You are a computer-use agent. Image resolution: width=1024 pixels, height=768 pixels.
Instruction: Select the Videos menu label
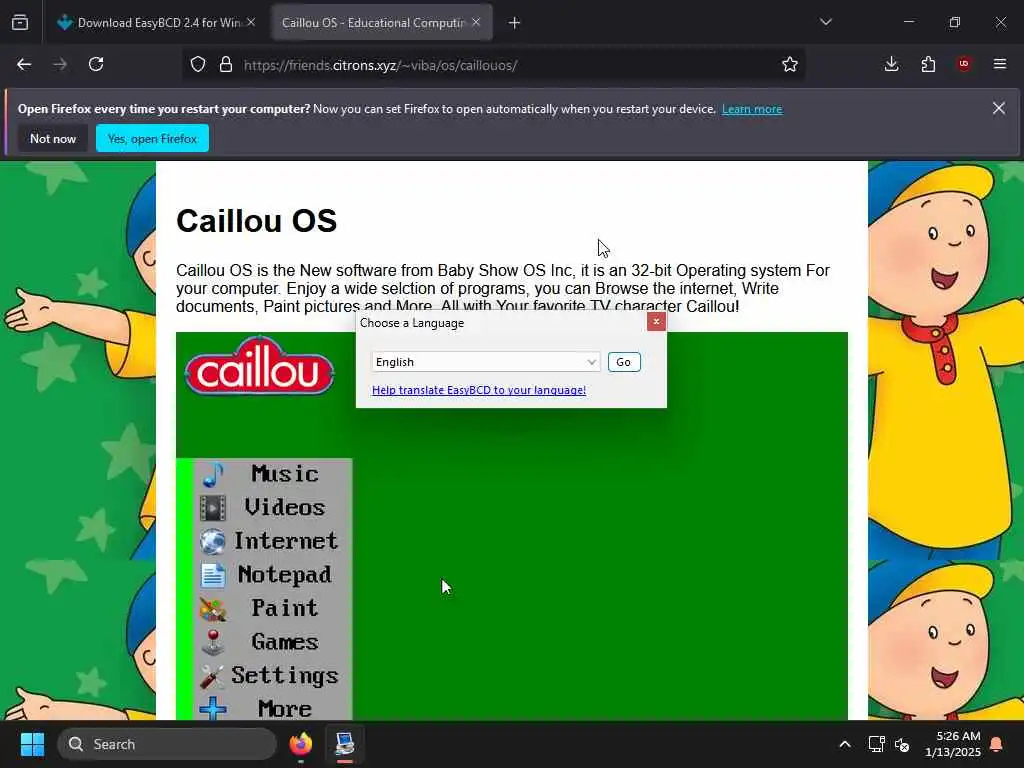coord(285,507)
